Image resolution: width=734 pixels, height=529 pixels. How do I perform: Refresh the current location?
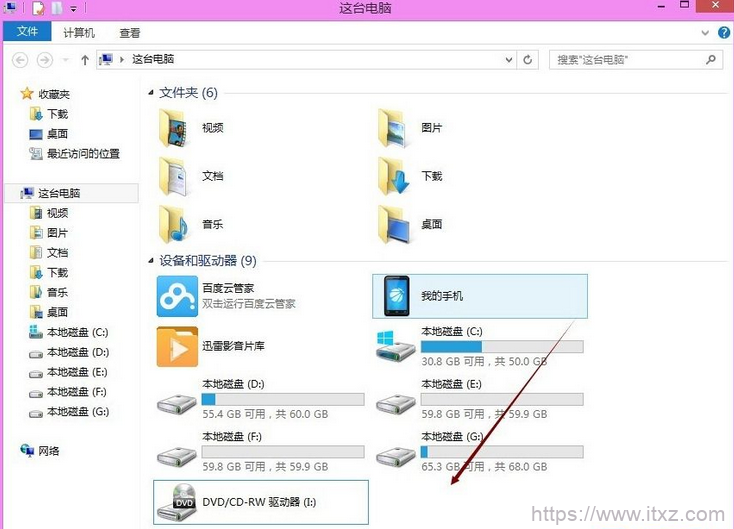point(528,60)
